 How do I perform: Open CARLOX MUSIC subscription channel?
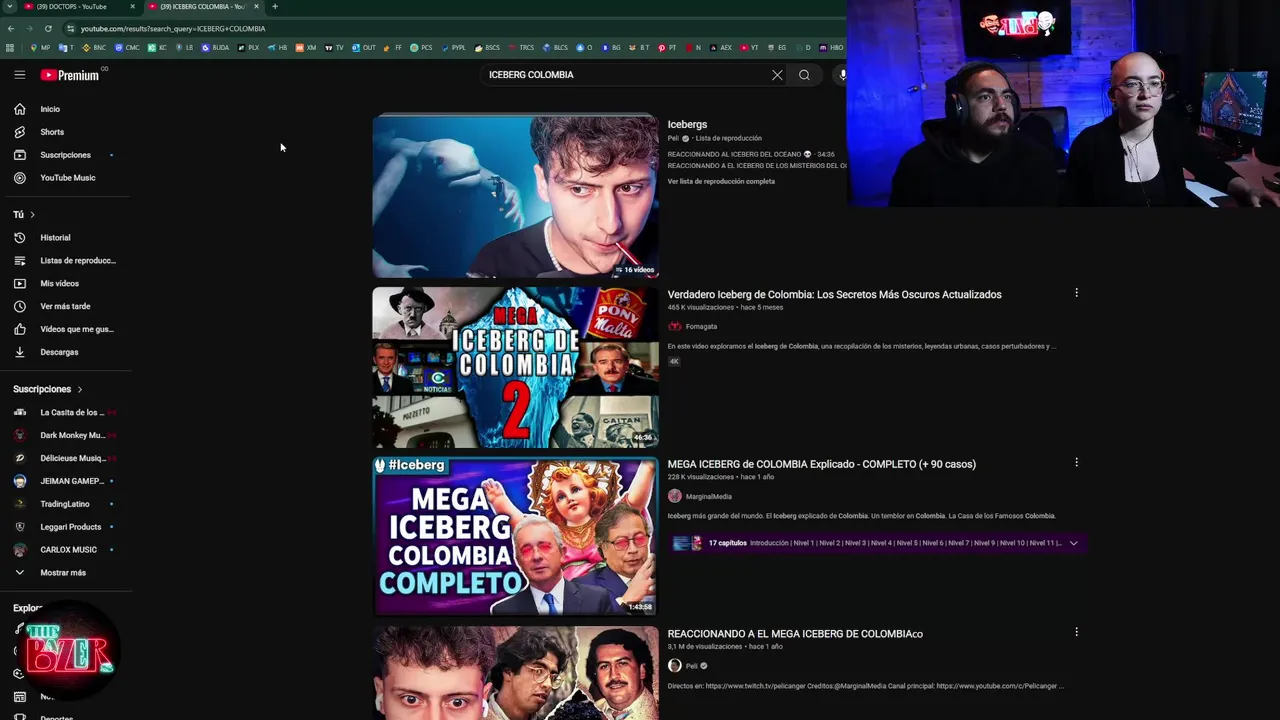point(65,550)
